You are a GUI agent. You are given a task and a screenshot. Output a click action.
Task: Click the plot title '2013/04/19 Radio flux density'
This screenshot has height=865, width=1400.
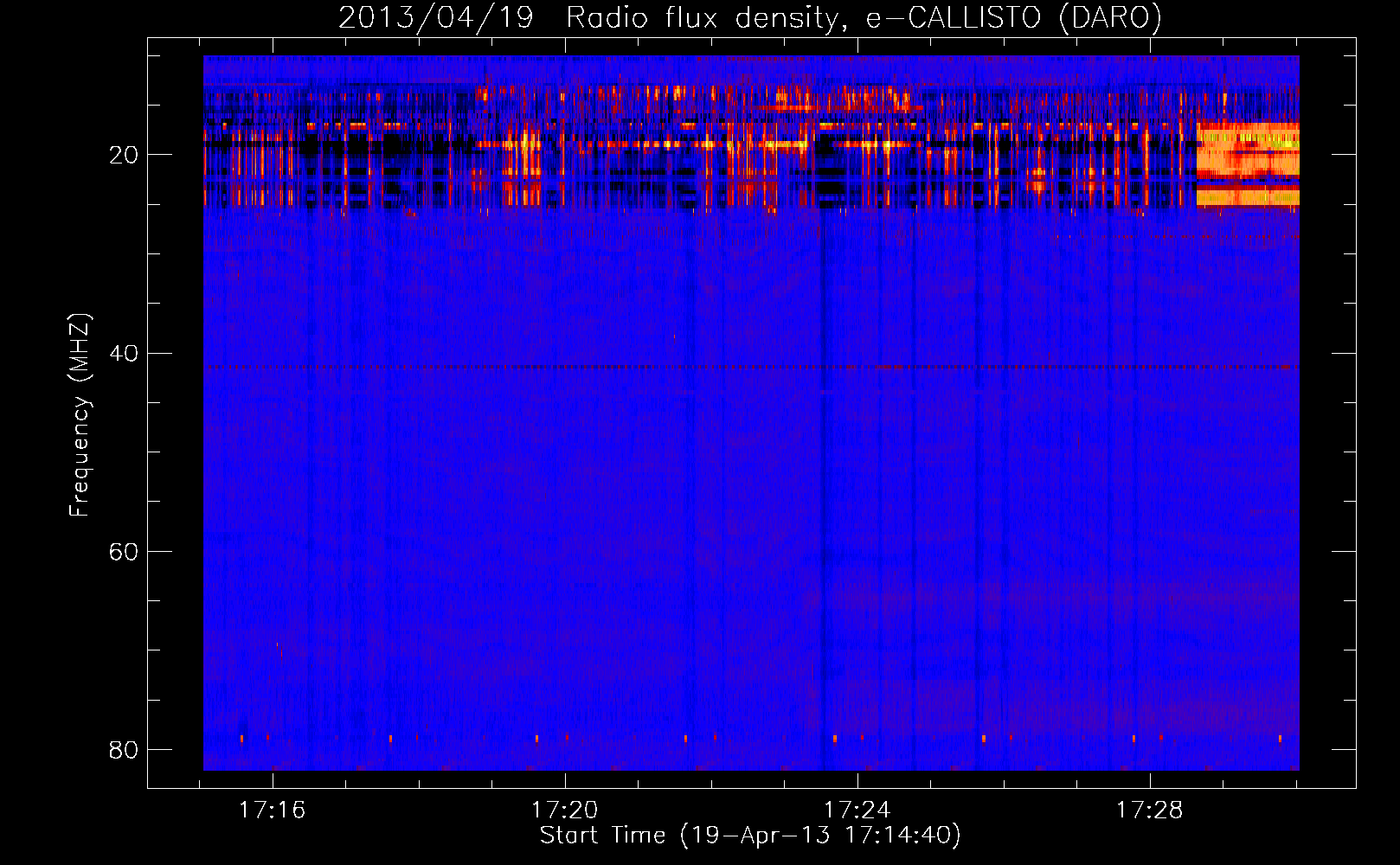tap(750, 17)
